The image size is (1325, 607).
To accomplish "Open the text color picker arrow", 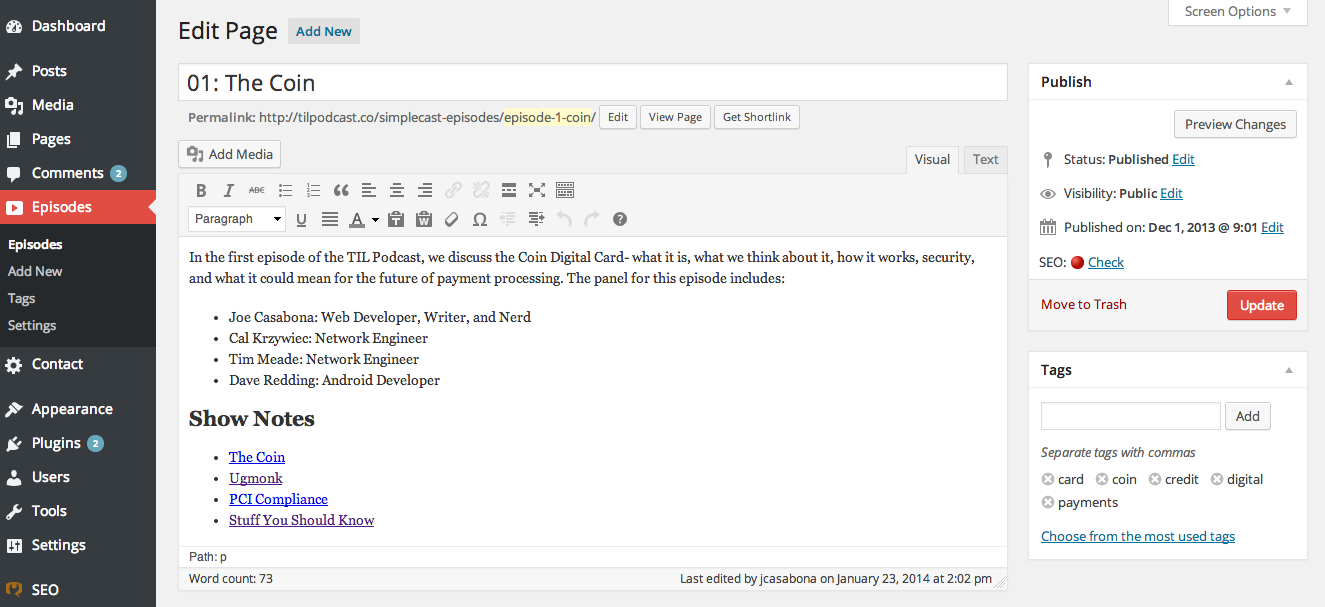I will click(x=375, y=219).
